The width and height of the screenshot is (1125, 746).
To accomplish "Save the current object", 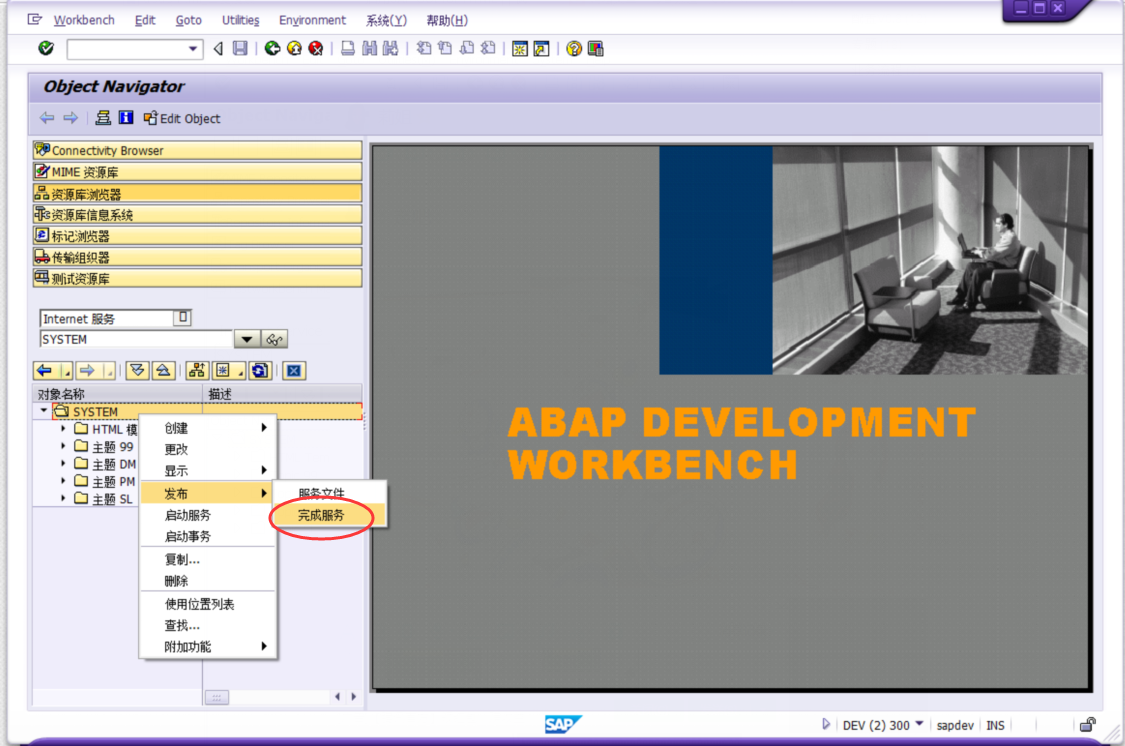I will pos(239,48).
